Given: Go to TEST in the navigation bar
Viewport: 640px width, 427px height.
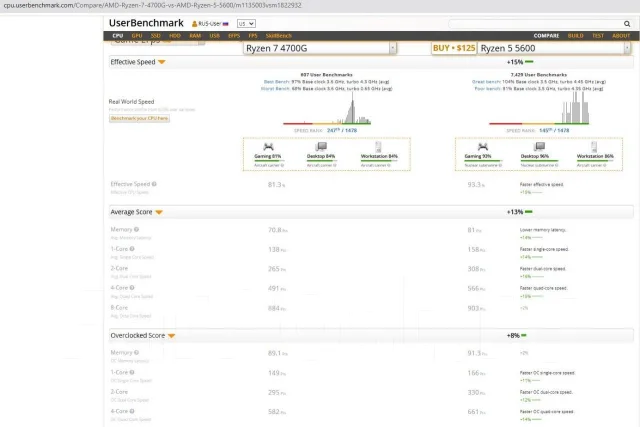Looking at the screenshot, I should pyautogui.click(x=598, y=36).
